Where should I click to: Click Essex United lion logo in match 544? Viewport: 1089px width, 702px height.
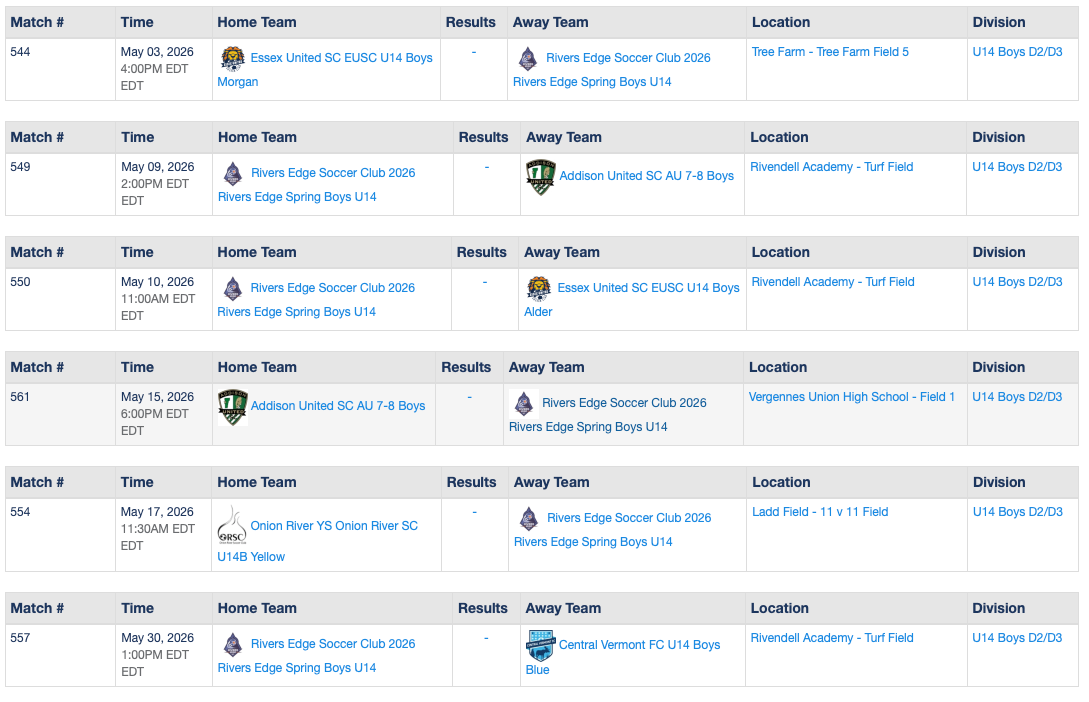point(232,58)
